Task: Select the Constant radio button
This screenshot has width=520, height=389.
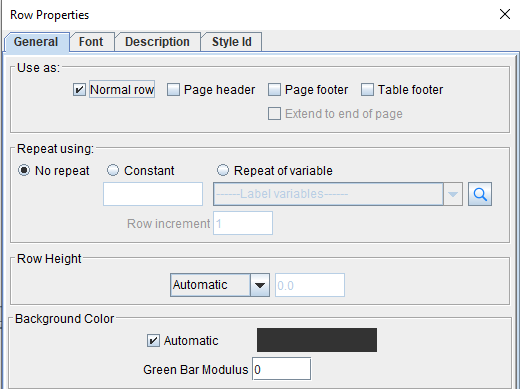Action: click(x=113, y=170)
